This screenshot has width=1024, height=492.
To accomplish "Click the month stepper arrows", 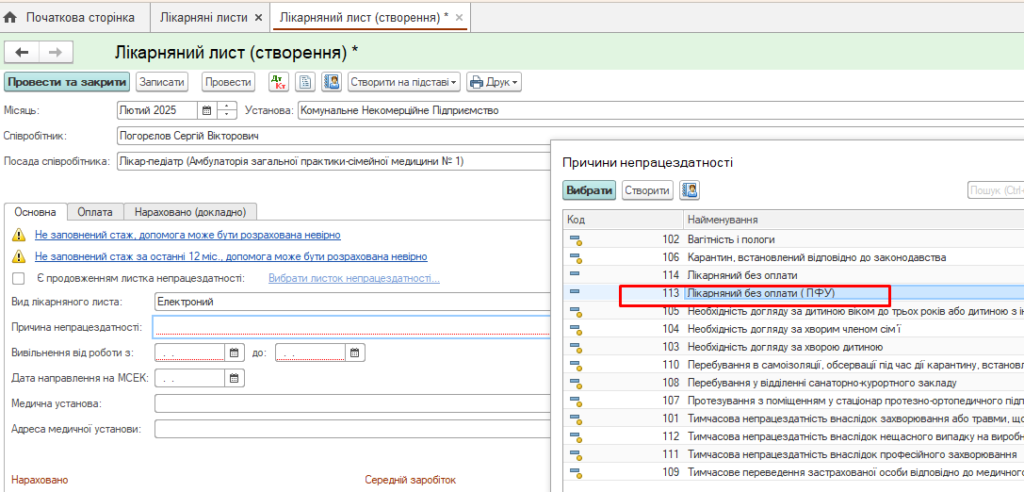I will [x=227, y=110].
